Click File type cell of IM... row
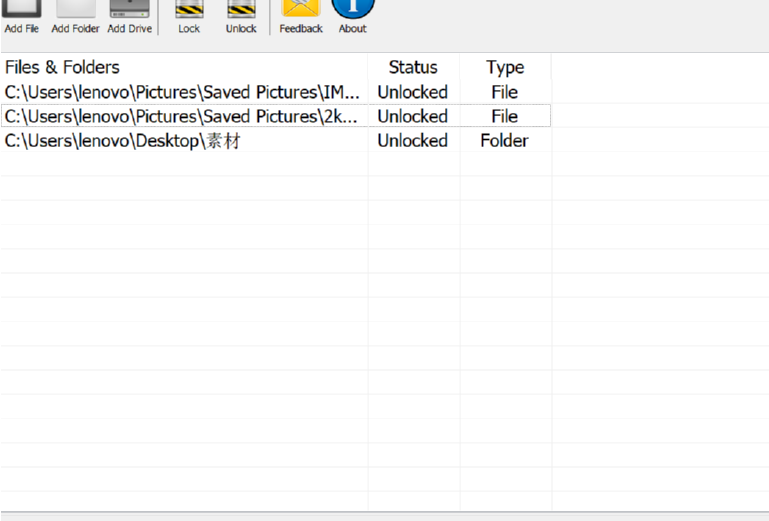 click(x=505, y=92)
